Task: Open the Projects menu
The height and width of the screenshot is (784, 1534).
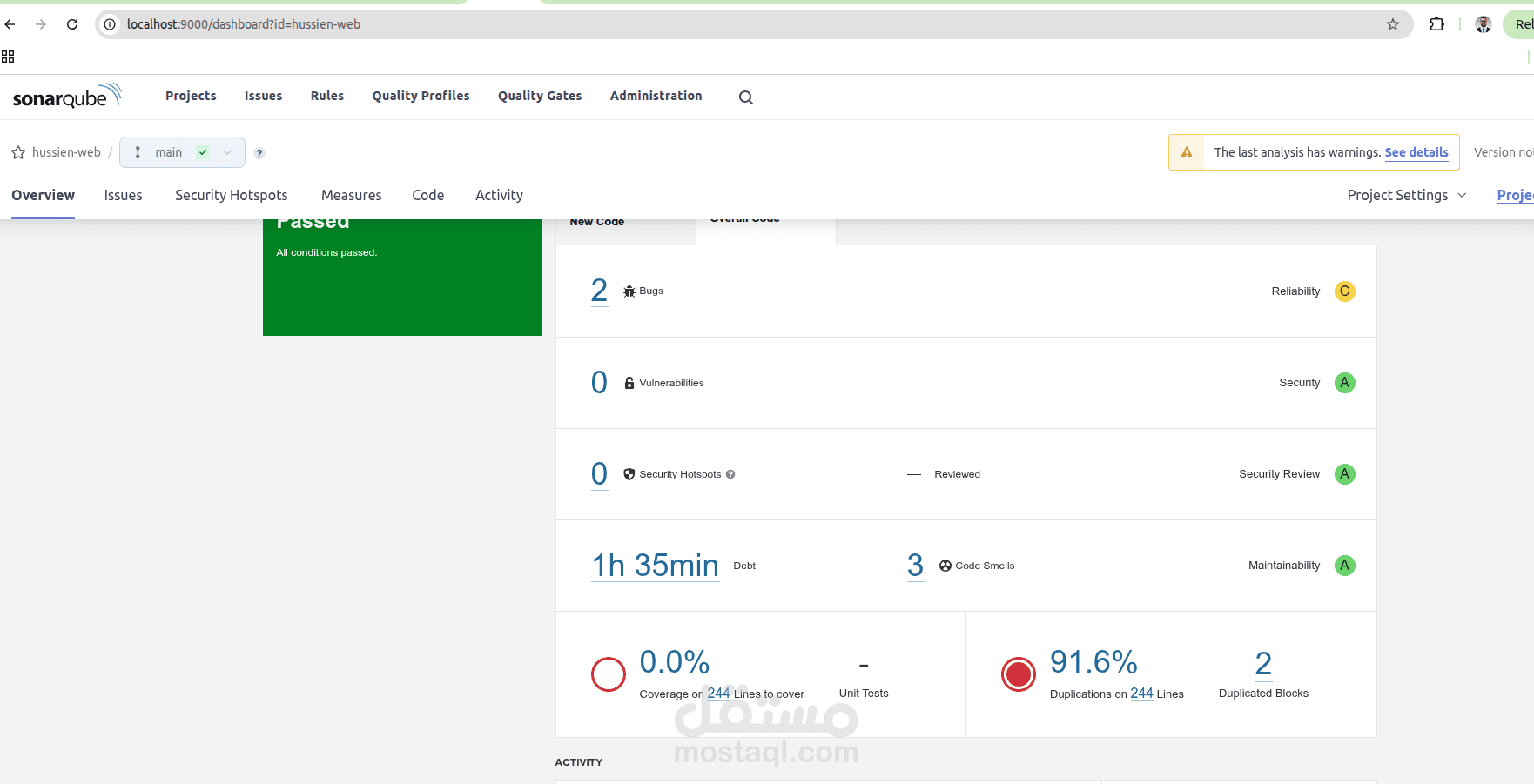Action: [191, 96]
